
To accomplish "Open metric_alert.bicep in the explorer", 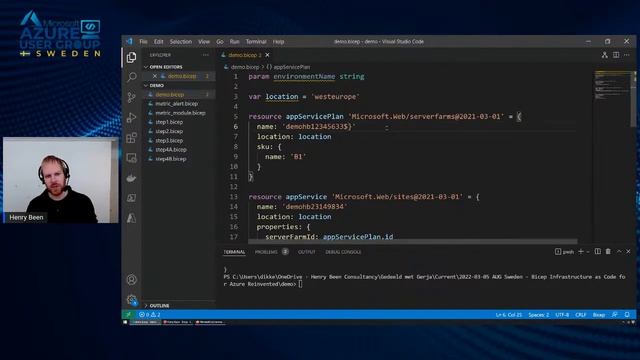I will (x=176, y=104).
